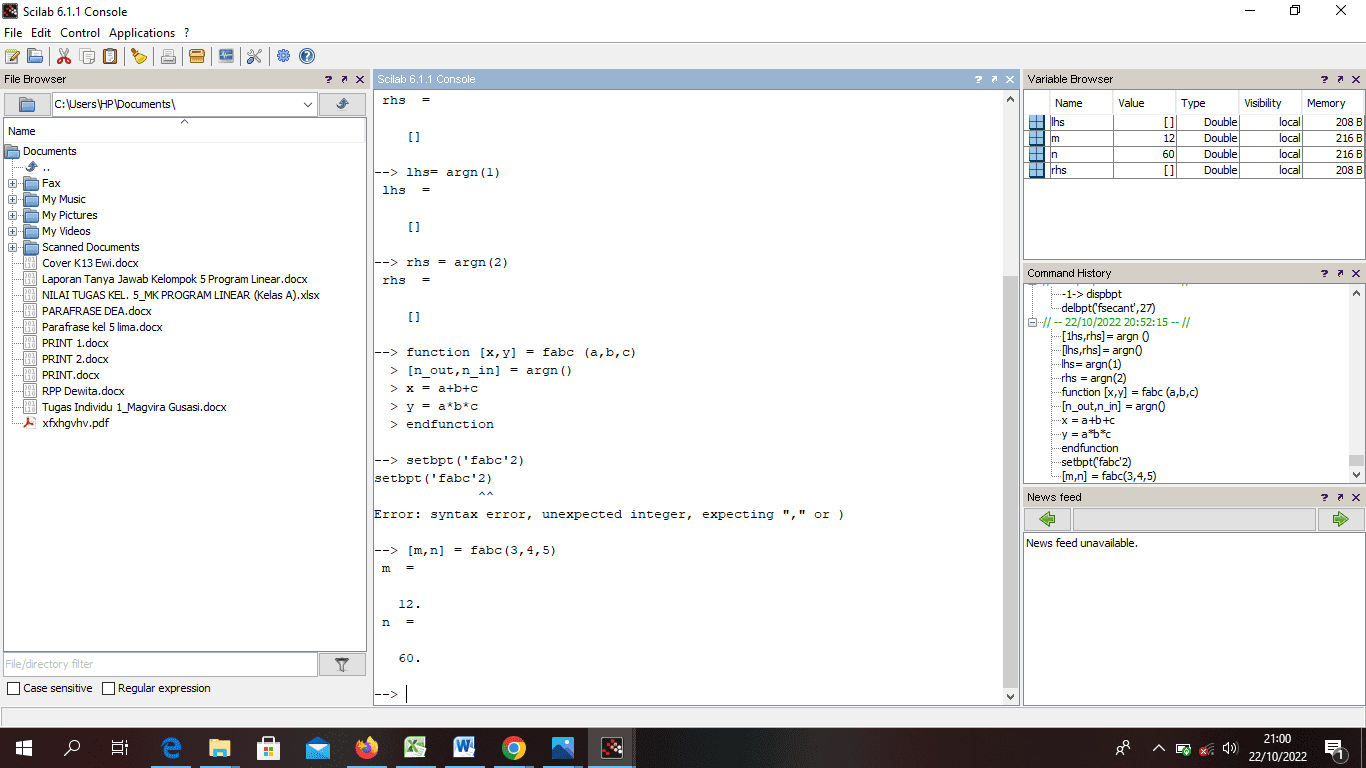The width and height of the screenshot is (1366, 768).
Task: Select file PARAFRASE DEA.docx
Action: [x=97, y=311]
